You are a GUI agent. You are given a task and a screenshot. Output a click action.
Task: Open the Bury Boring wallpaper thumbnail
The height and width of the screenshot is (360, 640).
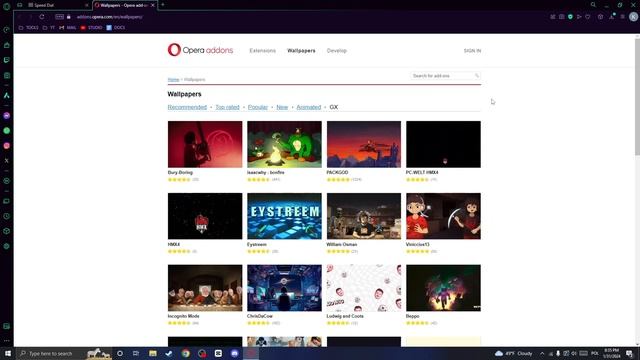[x=205, y=144]
